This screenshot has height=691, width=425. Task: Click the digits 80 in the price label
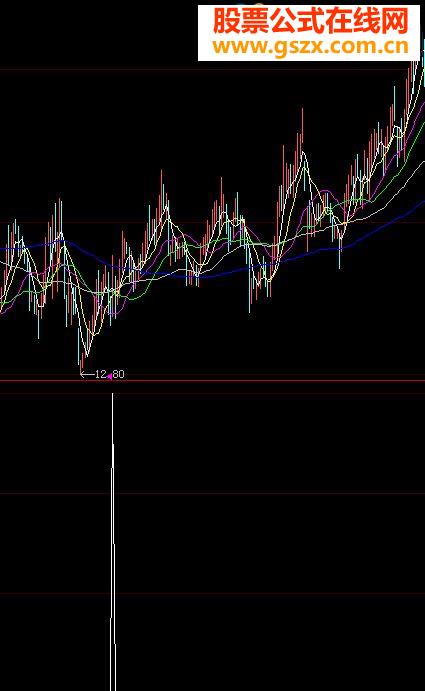tap(119, 374)
